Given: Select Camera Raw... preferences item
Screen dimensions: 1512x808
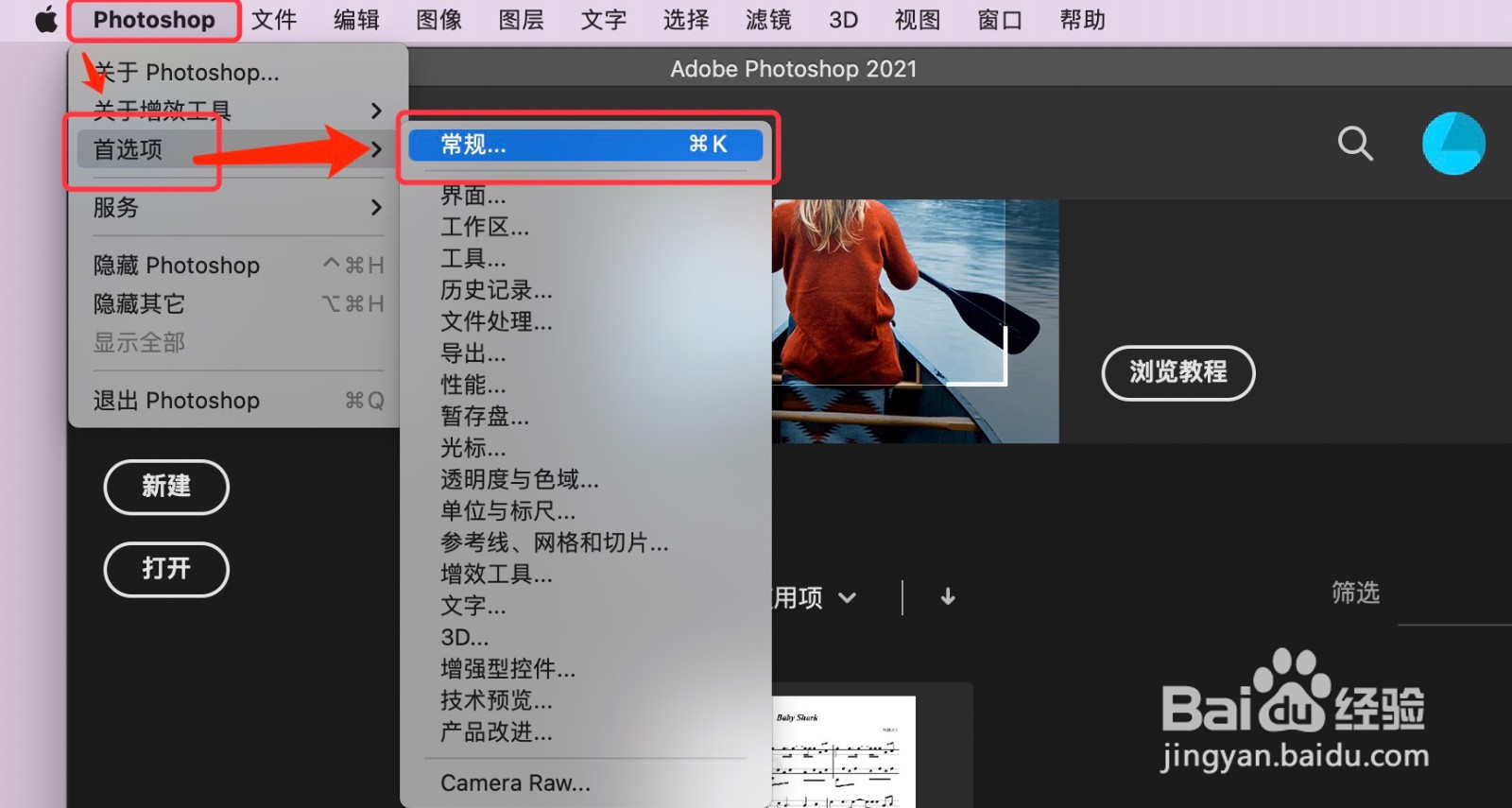Looking at the screenshot, I should tap(586, 783).
